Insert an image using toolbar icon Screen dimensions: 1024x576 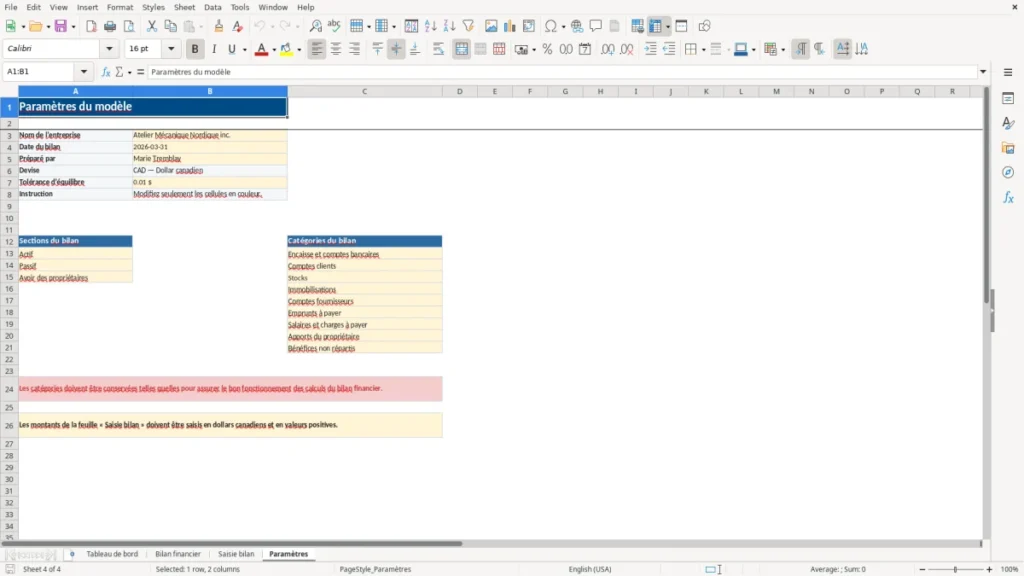click(x=491, y=26)
